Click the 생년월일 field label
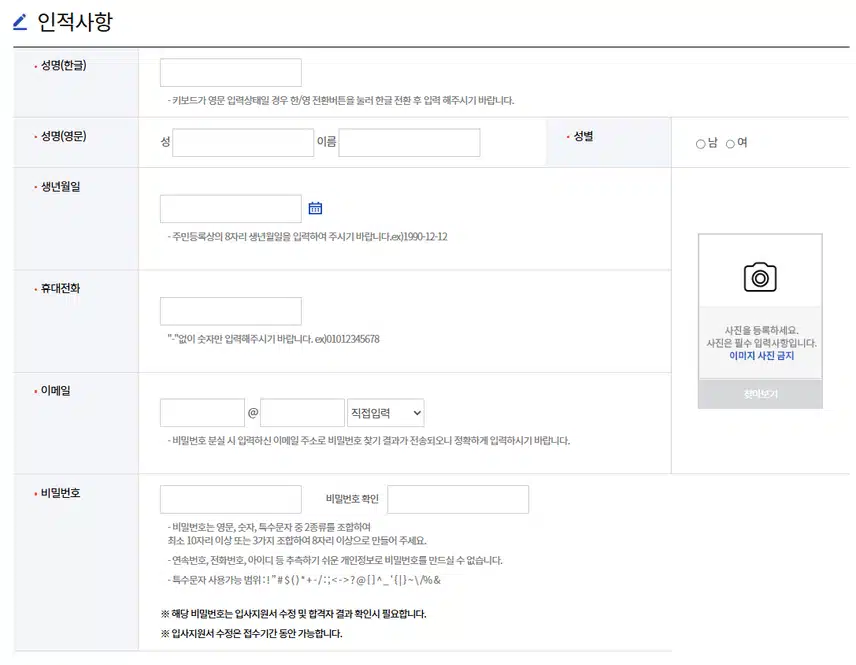 tap(60, 187)
